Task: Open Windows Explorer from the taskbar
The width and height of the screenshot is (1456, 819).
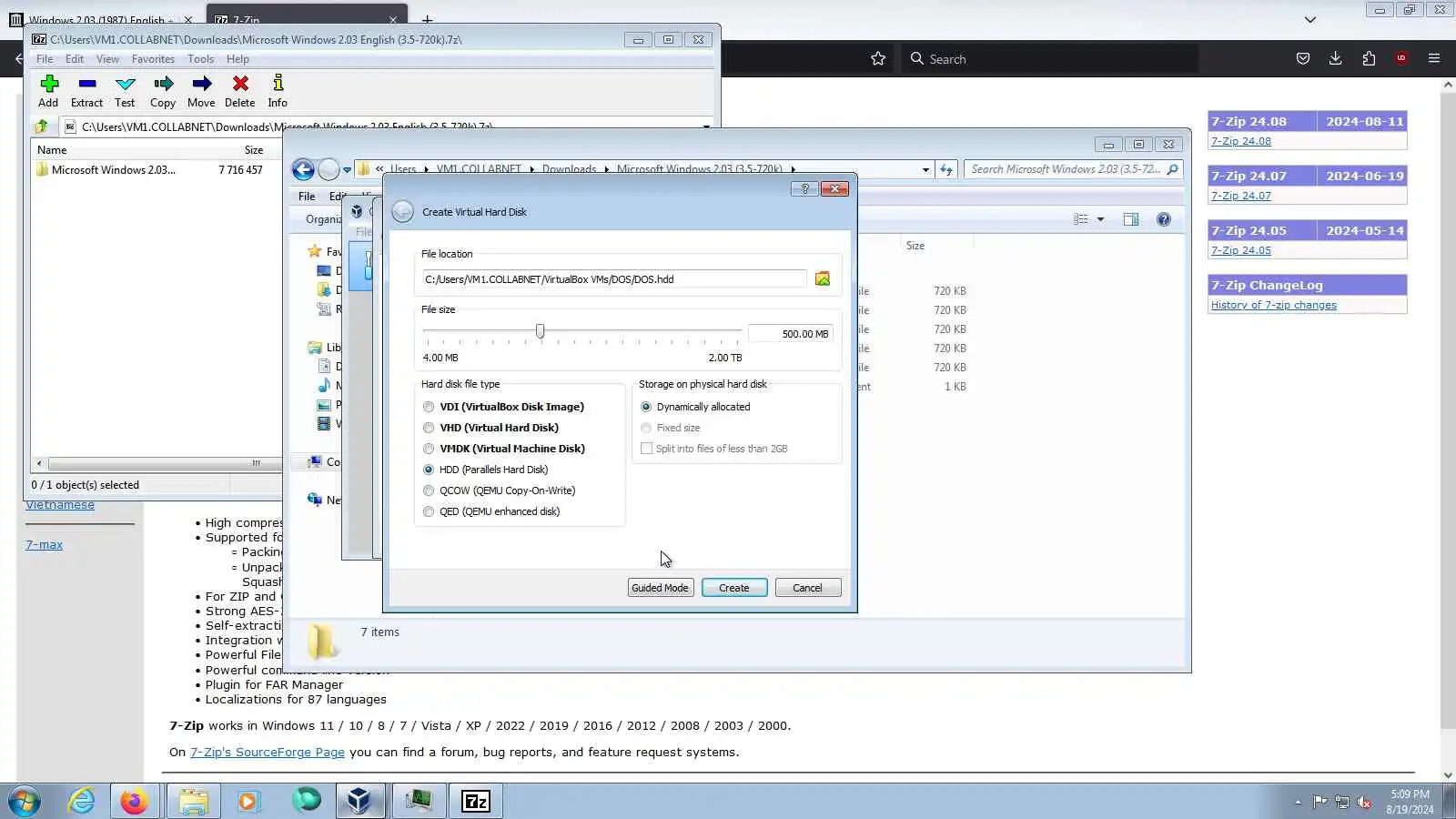Action: [193, 801]
